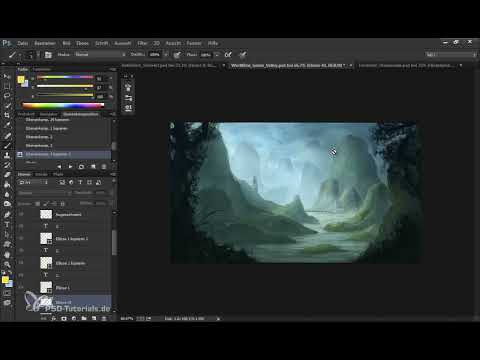The height and width of the screenshot is (360, 480).
Task: Open the layer blend mode dropdown
Action: point(45,193)
